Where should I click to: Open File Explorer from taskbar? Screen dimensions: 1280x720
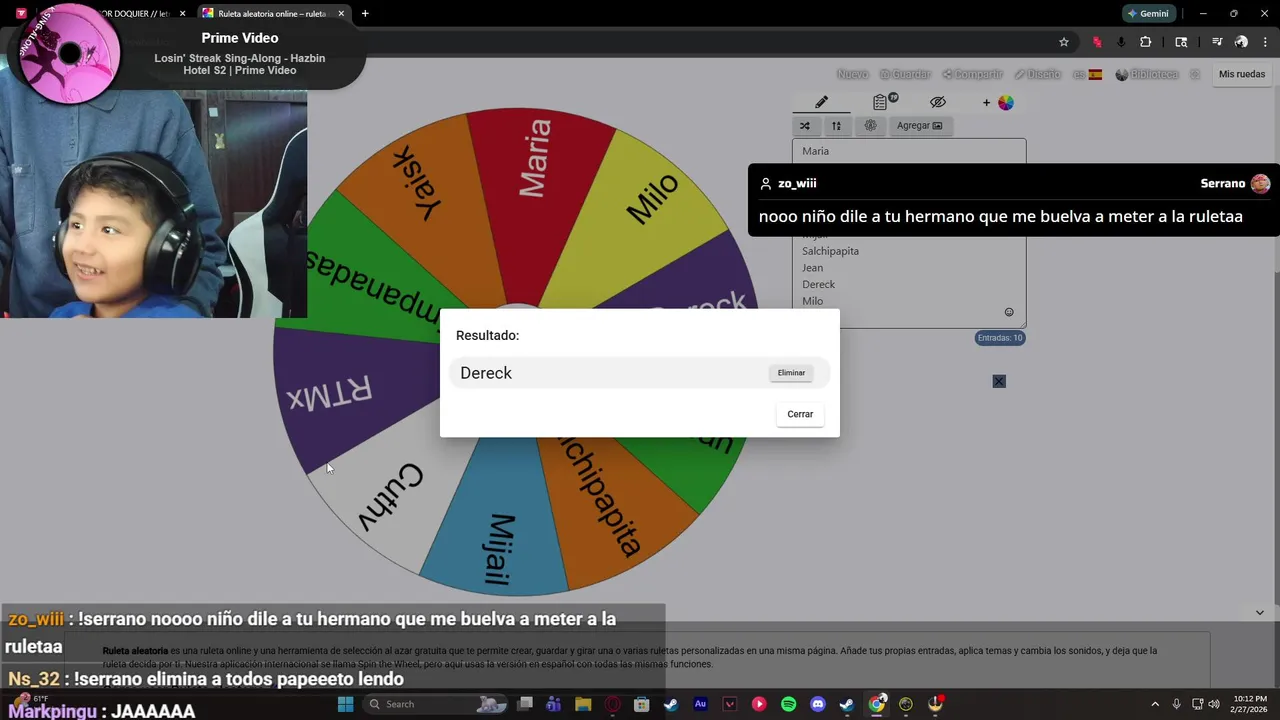click(583, 704)
